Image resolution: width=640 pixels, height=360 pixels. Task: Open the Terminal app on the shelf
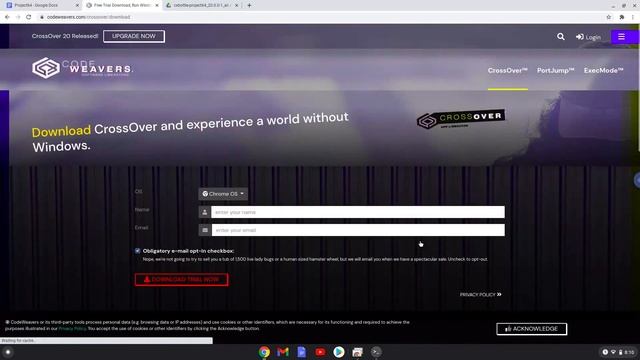(x=376, y=352)
